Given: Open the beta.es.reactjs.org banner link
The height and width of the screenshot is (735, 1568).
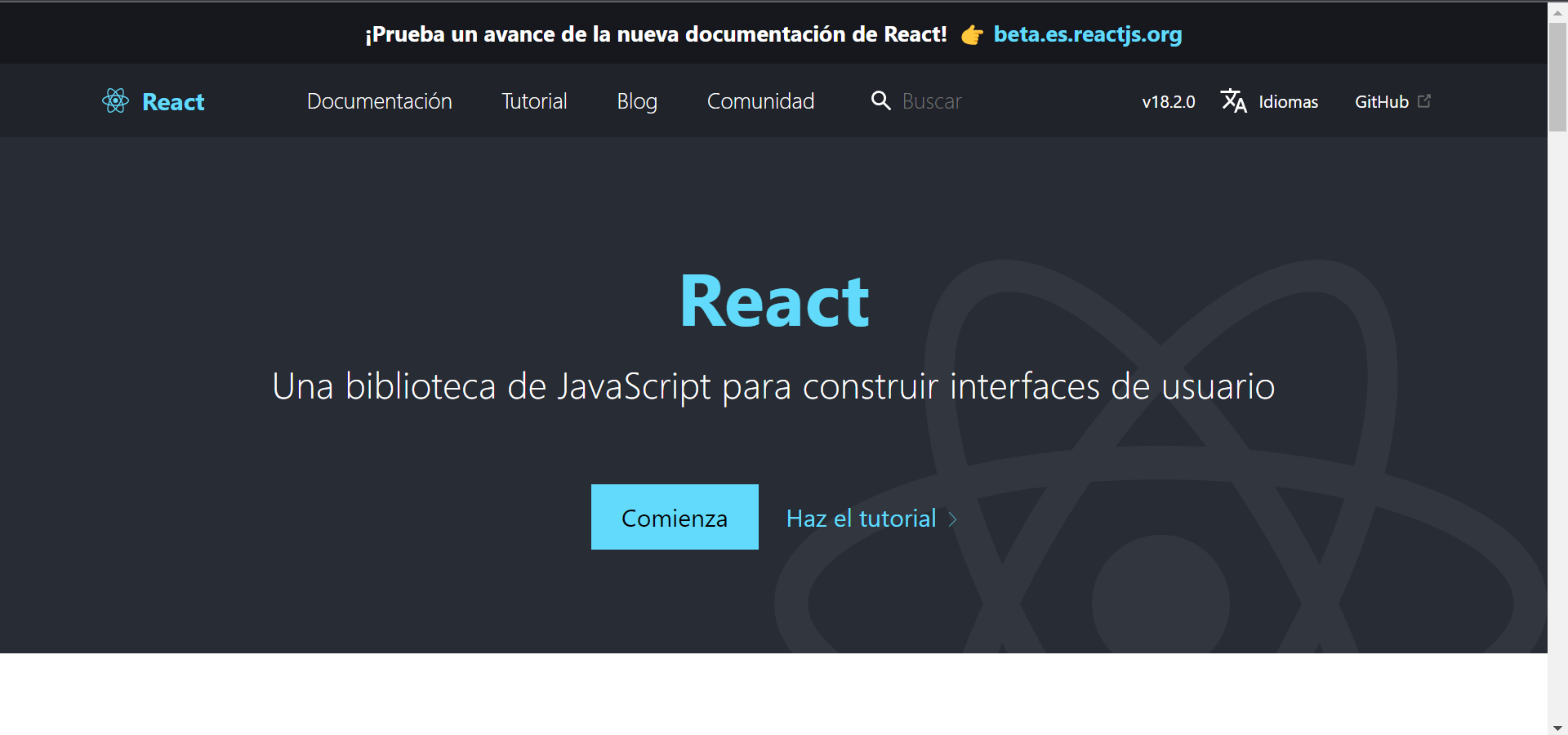Looking at the screenshot, I should [1088, 34].
